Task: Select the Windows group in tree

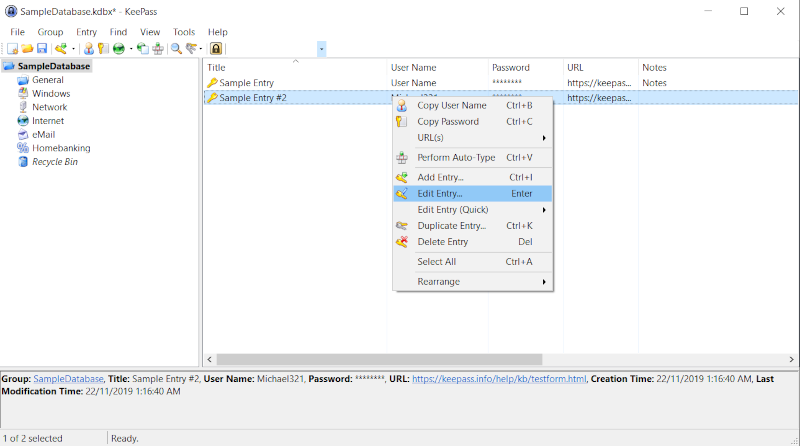Action: pos(51,94)
